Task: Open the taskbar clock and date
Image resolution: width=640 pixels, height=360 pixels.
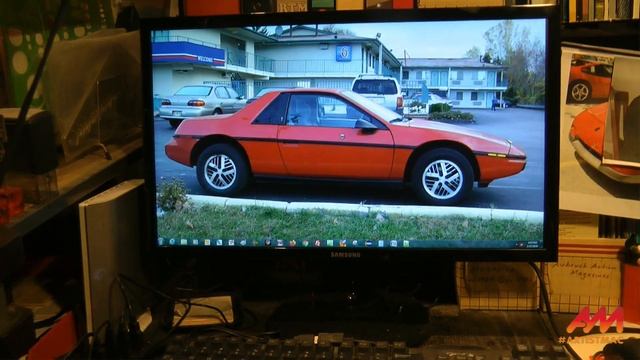Action: pyautogui.click(x=532, y=244)
